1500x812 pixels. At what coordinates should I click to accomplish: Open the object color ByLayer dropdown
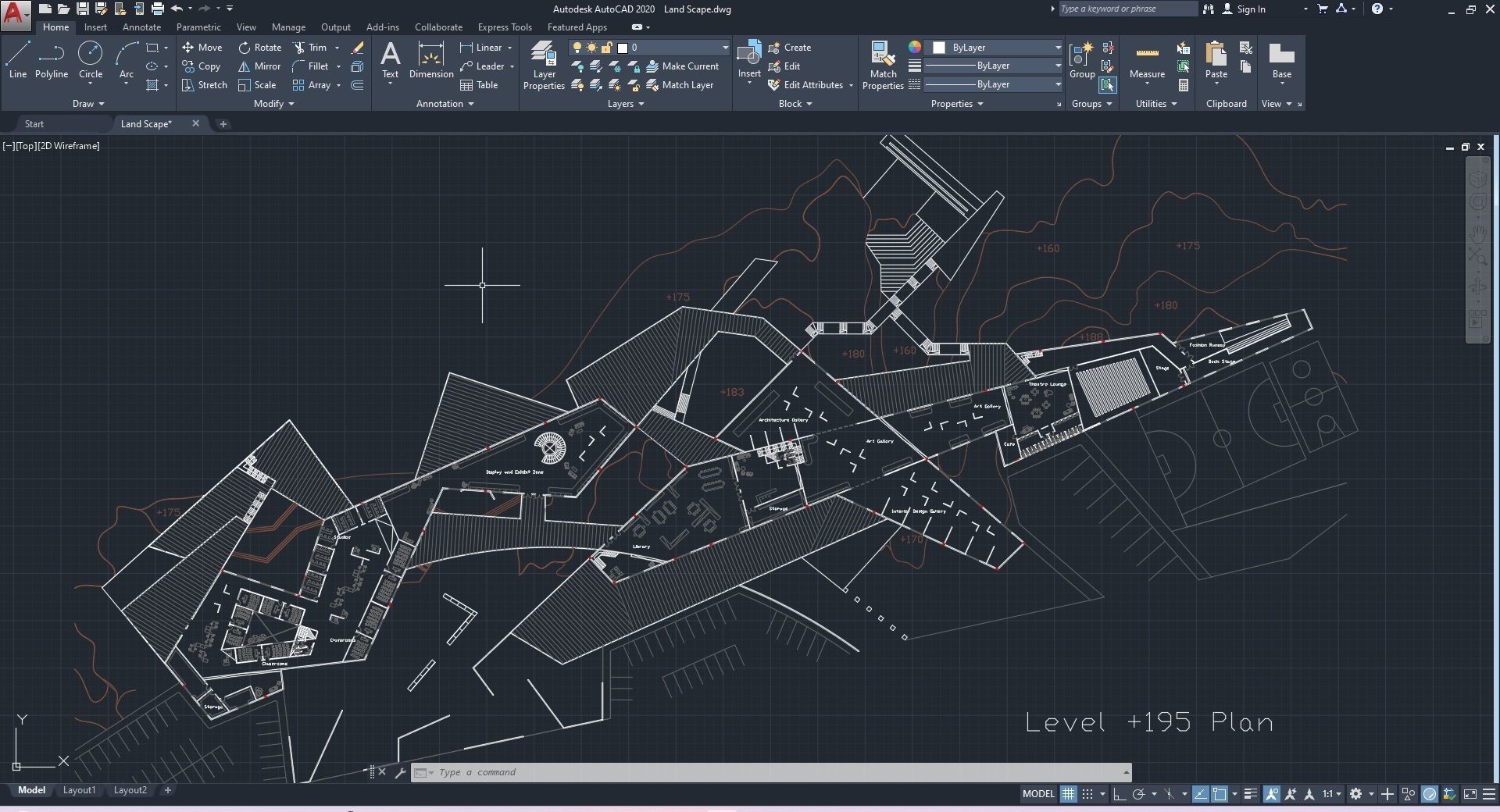point(994,48)
